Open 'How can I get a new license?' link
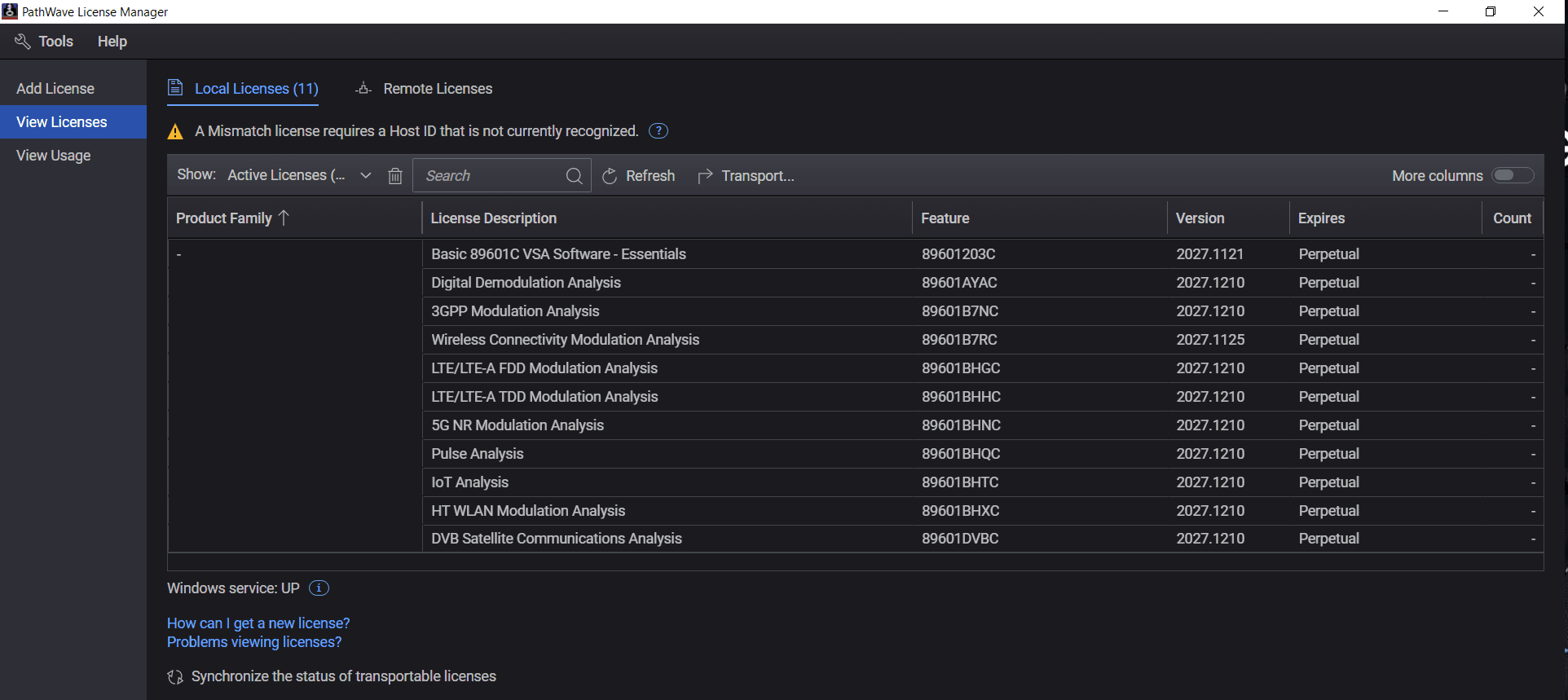The height and width of the screenshot is (700, 1568). (x=258, y=623)
